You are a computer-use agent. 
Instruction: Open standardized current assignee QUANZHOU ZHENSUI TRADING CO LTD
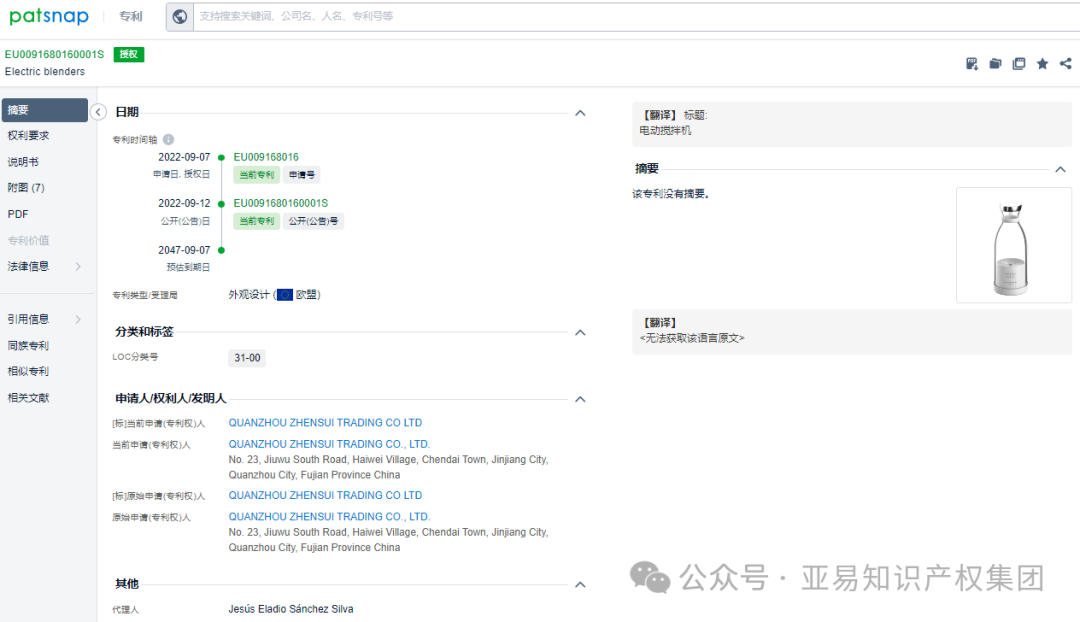coord(325,423)
